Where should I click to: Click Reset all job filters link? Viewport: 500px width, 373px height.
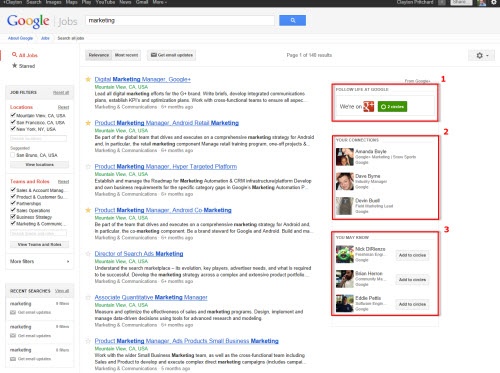click(61, 92)
